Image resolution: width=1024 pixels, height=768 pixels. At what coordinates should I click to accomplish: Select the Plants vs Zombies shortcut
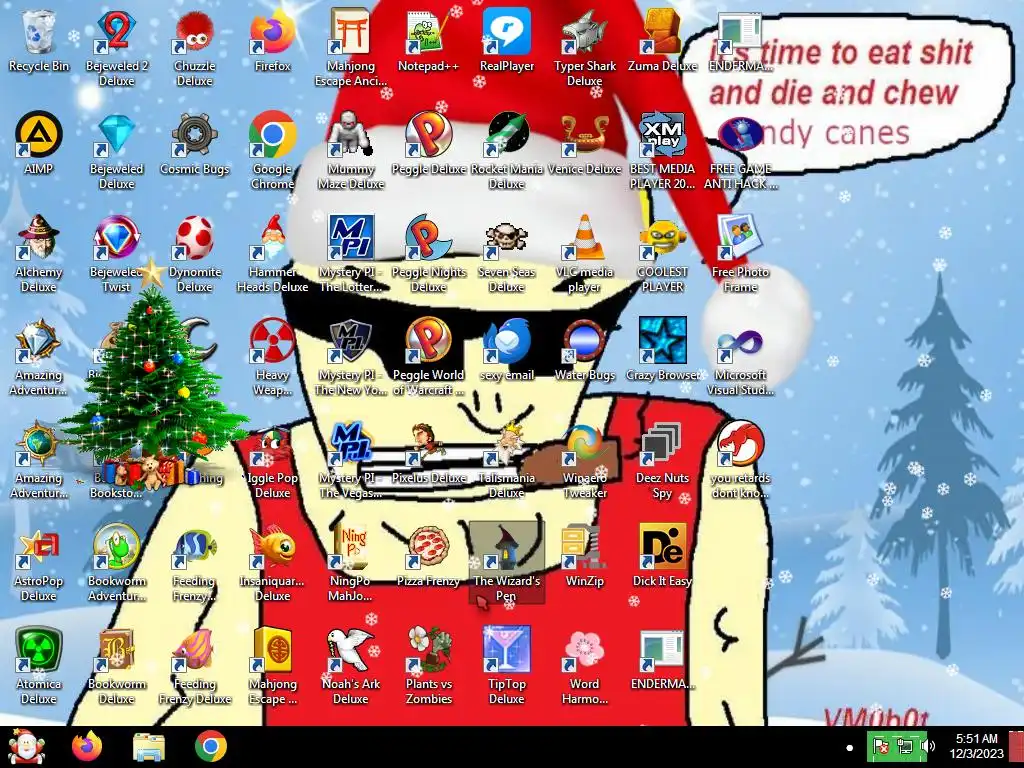click(428, 666)
